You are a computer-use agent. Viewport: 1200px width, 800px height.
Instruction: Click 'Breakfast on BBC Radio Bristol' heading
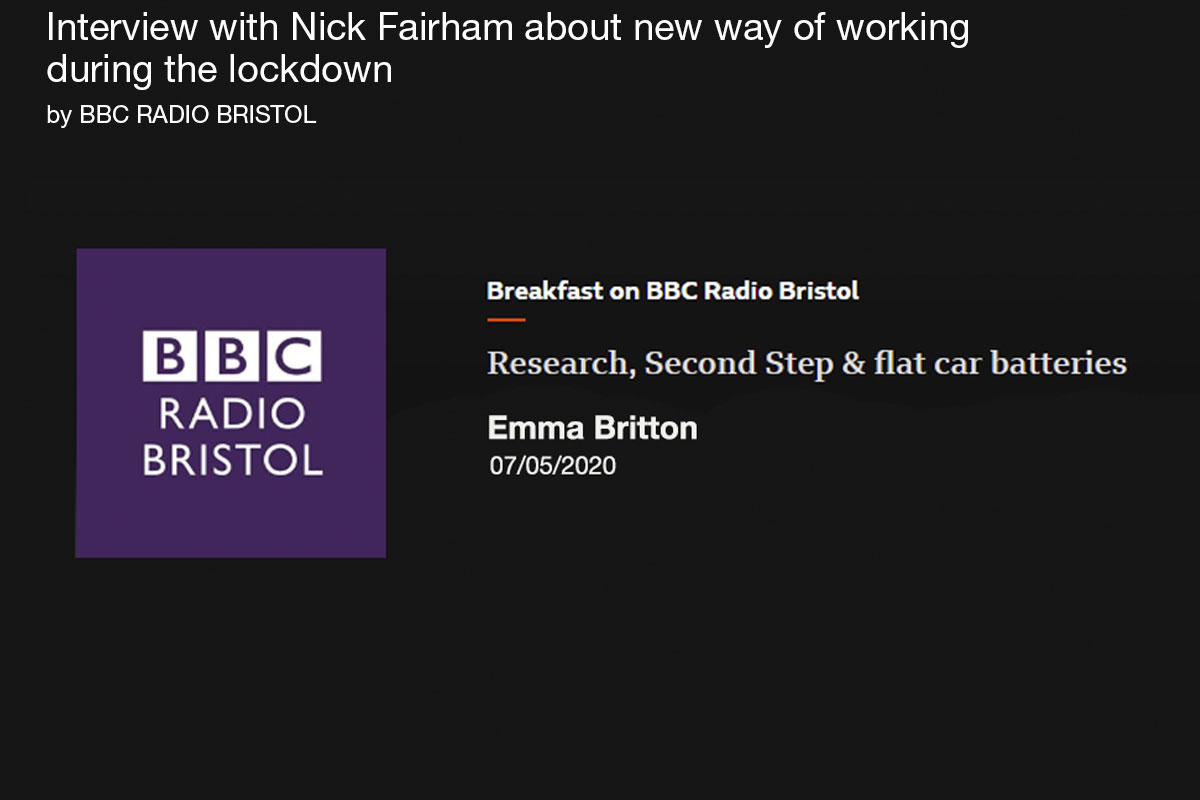coord(673,291)
